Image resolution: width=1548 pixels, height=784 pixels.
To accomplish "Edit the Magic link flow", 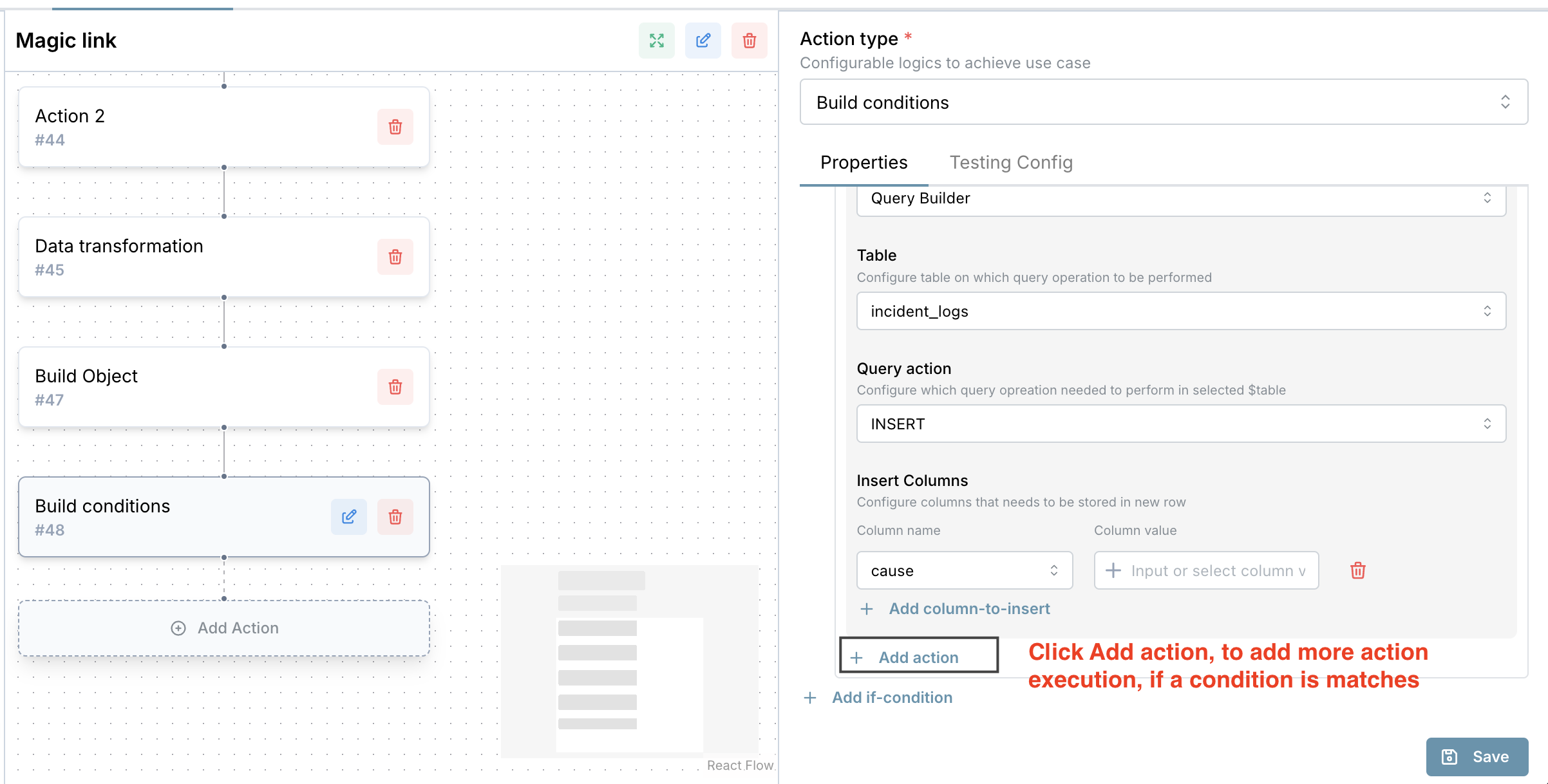I will click(703, 41).
